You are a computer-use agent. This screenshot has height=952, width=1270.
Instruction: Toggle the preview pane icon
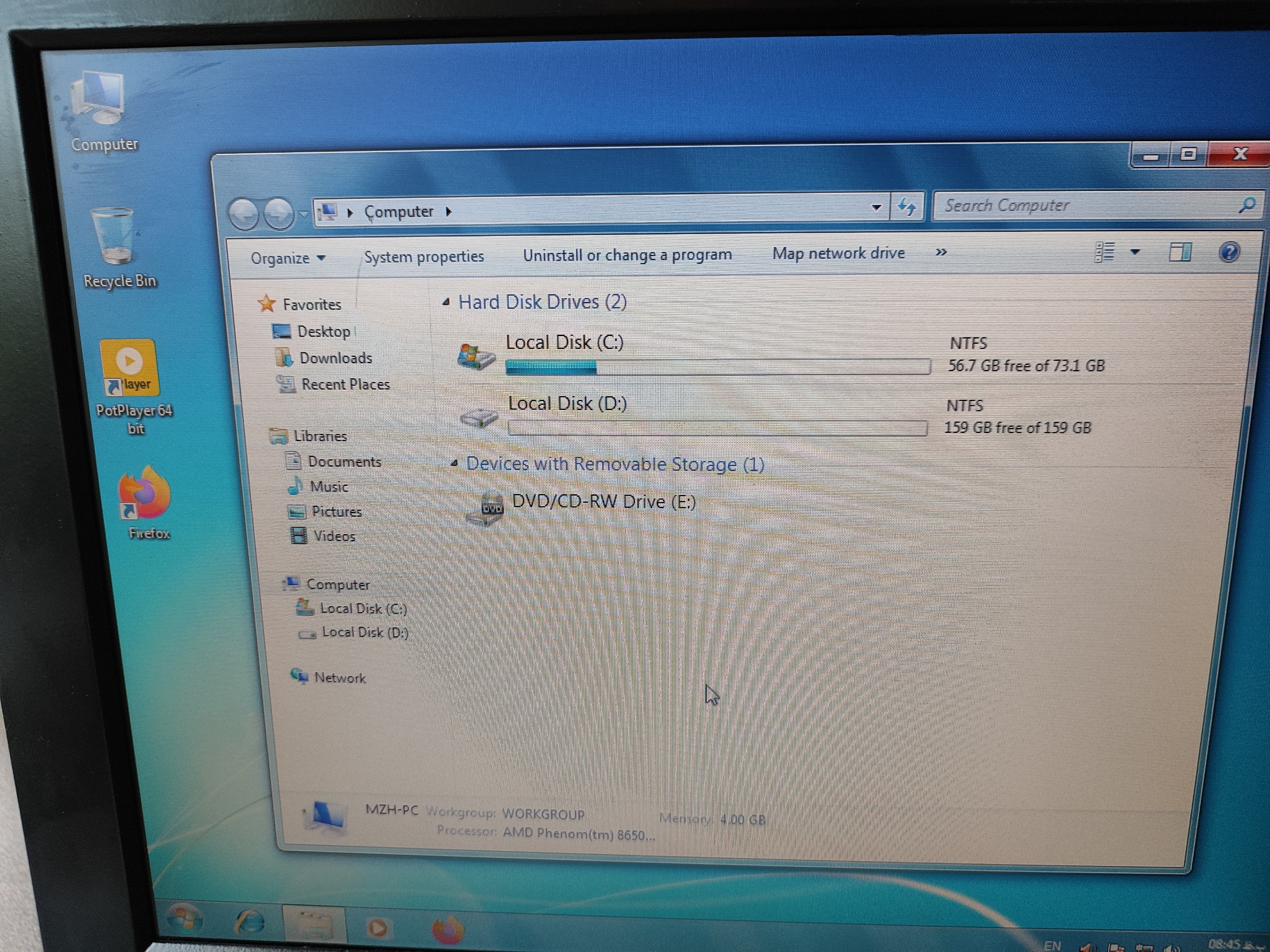1180,252
